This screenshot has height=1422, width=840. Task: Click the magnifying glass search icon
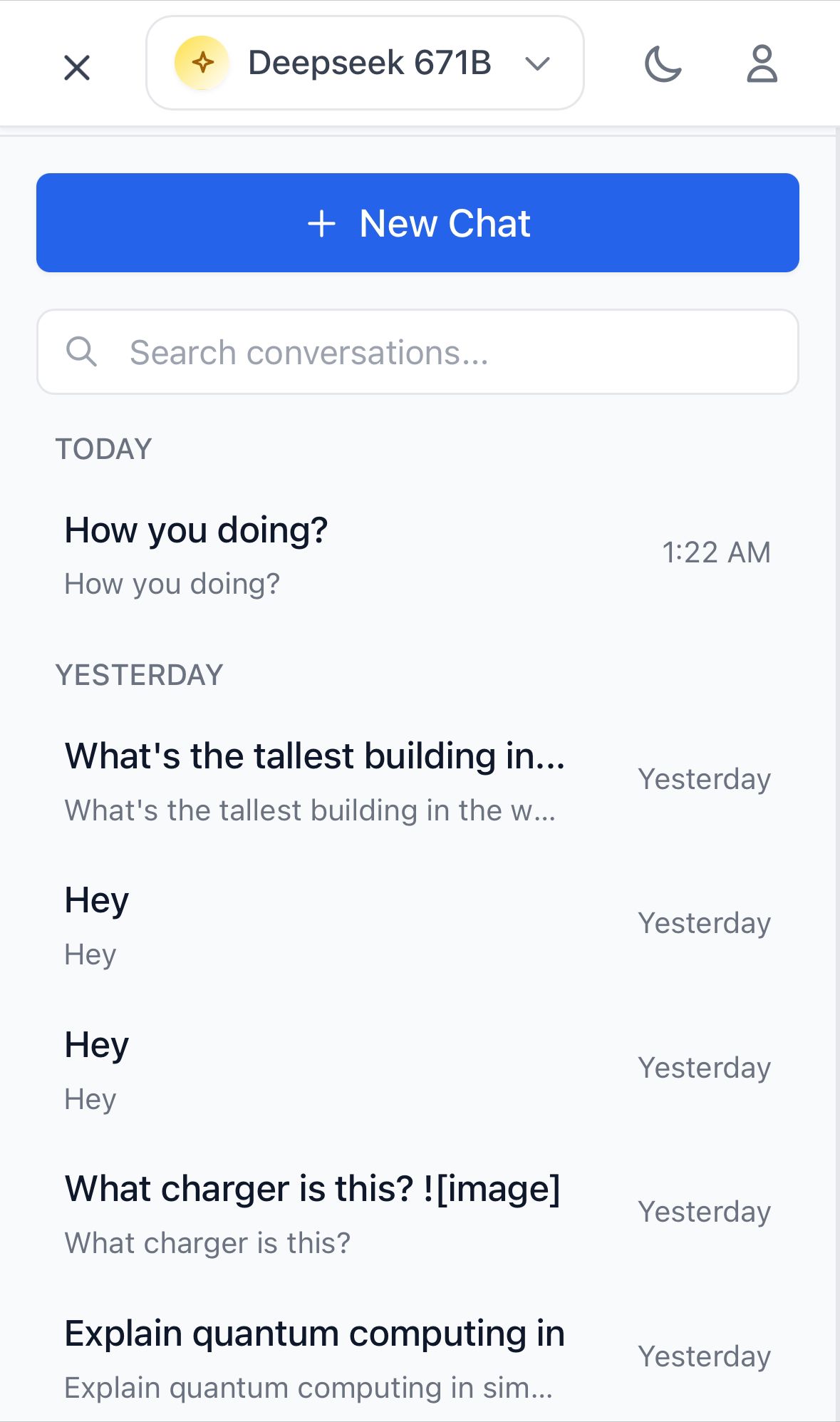tap(81, 351)
